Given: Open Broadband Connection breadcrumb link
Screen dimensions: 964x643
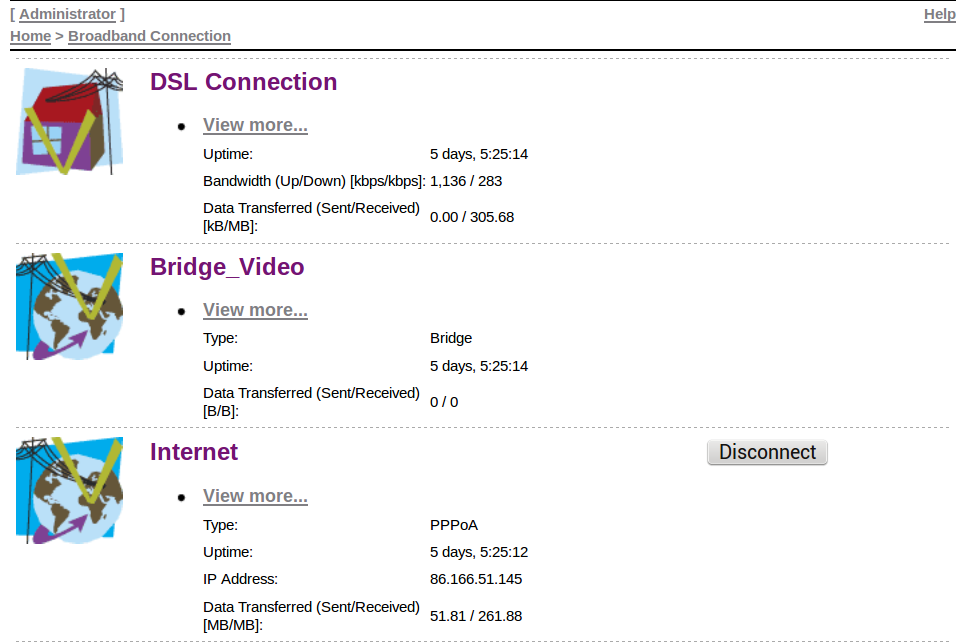Looking at the screenshot, I should [149, 36].
